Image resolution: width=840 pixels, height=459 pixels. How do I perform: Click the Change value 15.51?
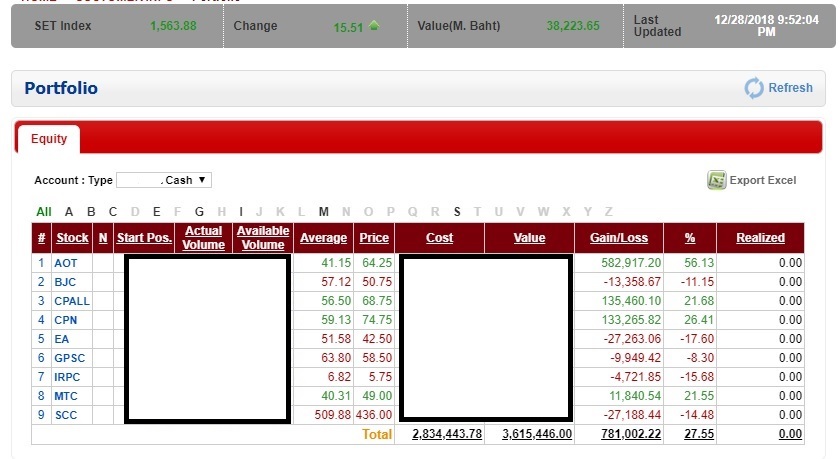pyautogui.click(x=348, y=27)
